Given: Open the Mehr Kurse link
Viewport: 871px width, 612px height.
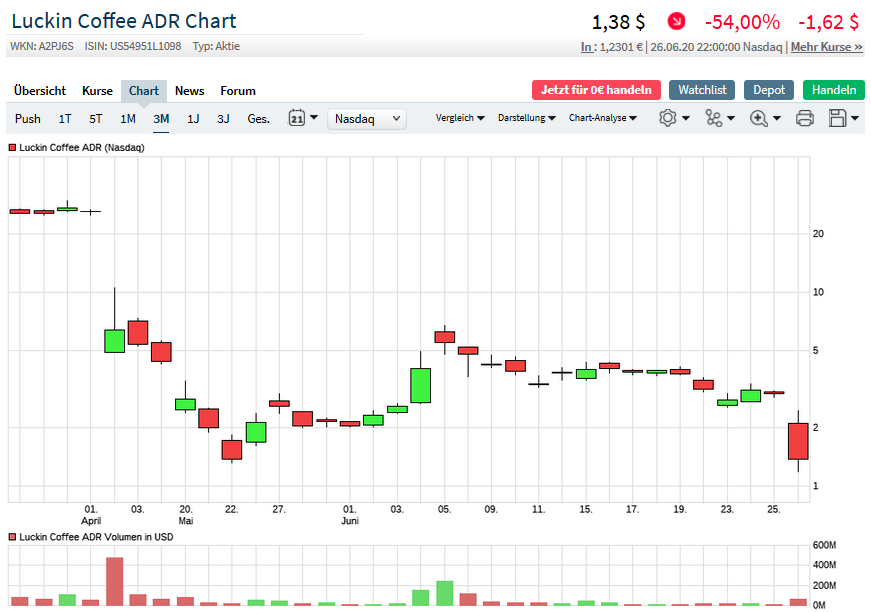Looking at the screenshot, I should (827, 47).
